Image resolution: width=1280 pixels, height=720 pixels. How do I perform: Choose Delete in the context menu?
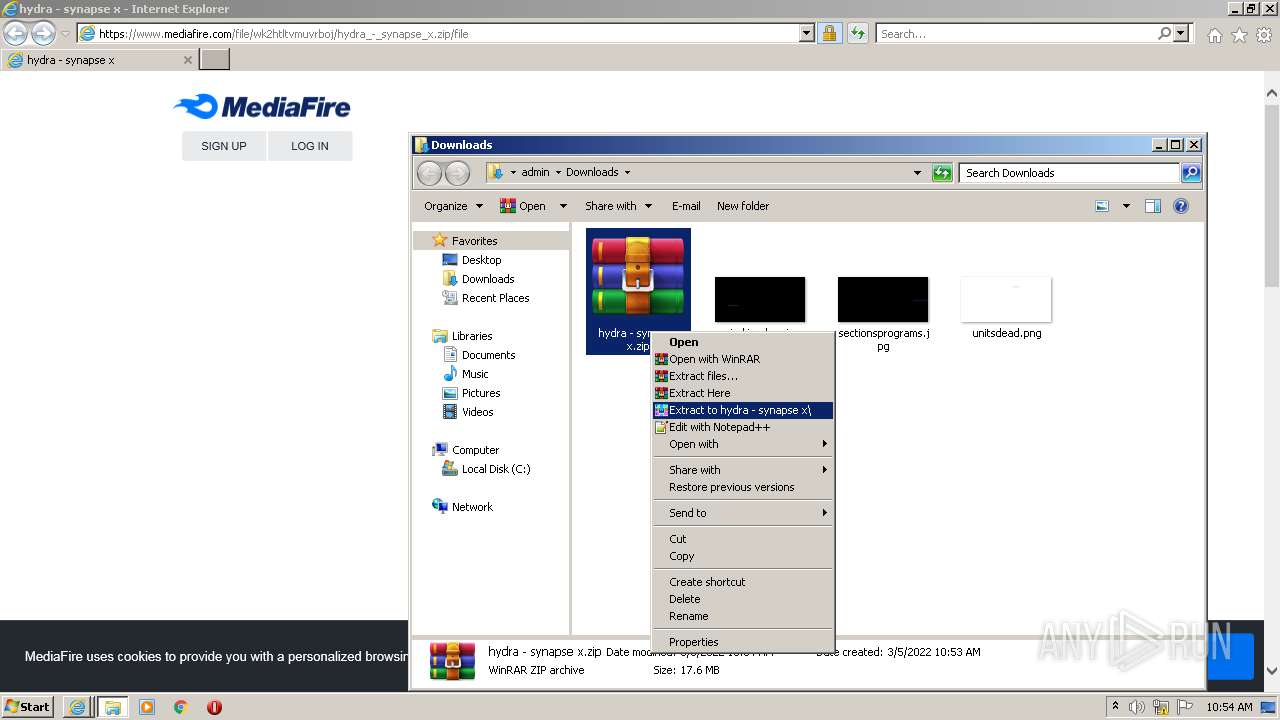coord(742,599)
